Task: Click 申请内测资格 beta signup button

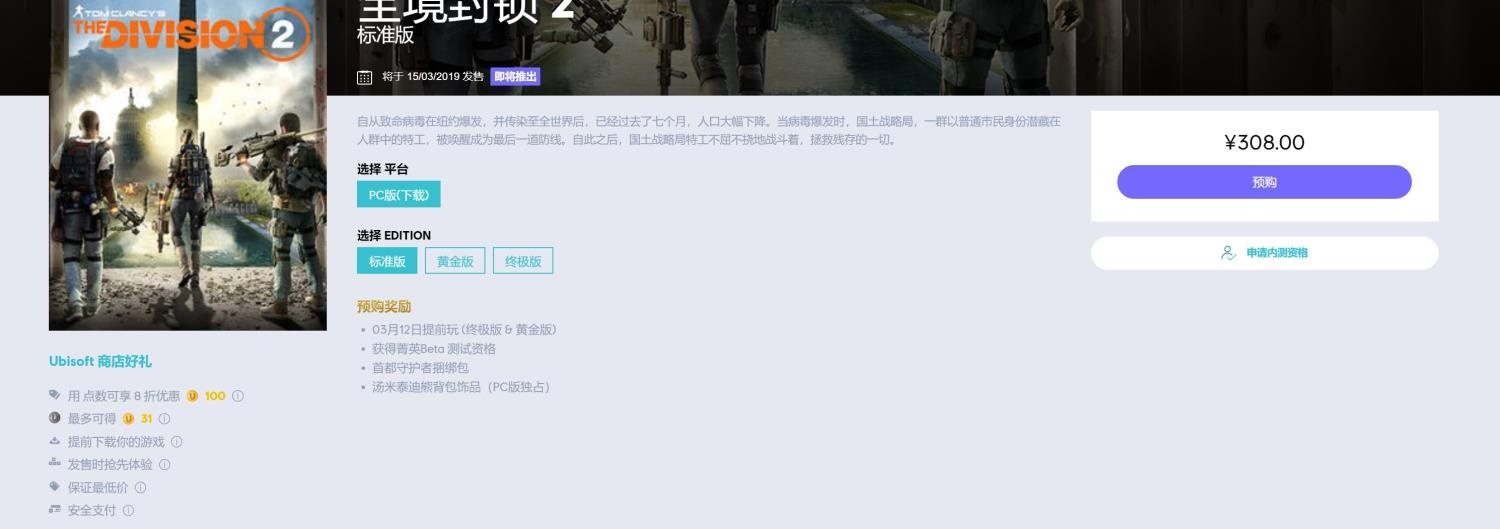Action: 1264,253
